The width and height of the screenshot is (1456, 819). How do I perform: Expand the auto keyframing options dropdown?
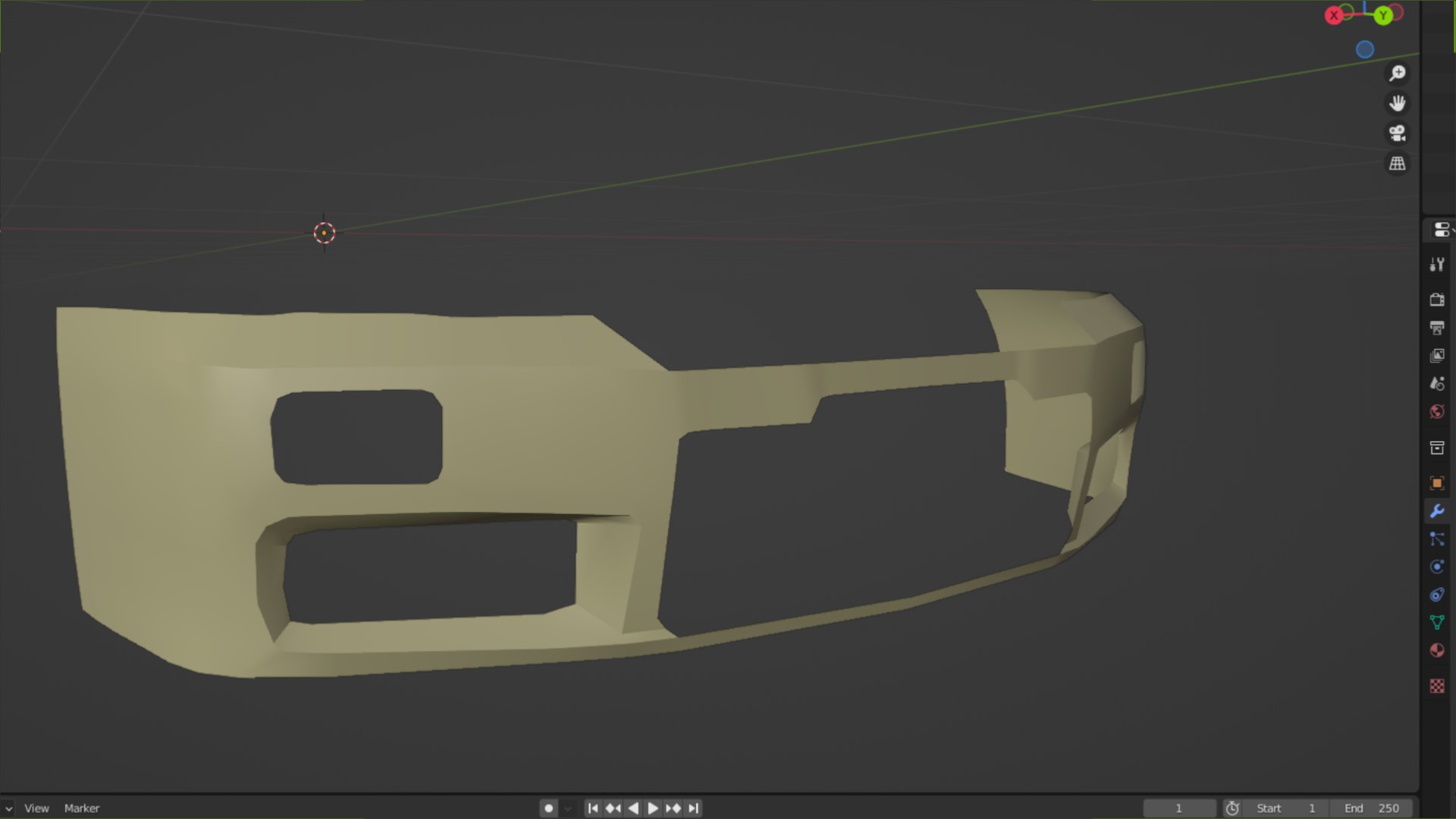568,808
